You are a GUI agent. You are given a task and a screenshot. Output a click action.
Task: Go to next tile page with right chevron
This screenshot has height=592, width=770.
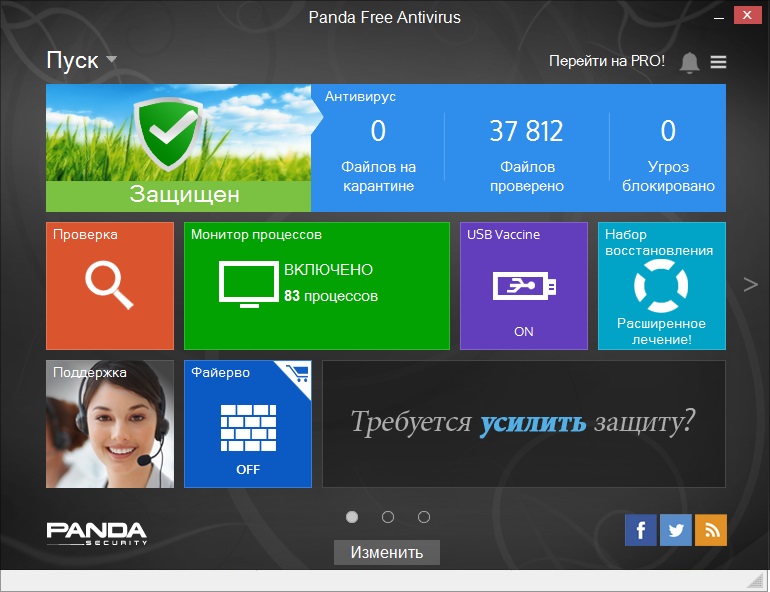point(750,284)
